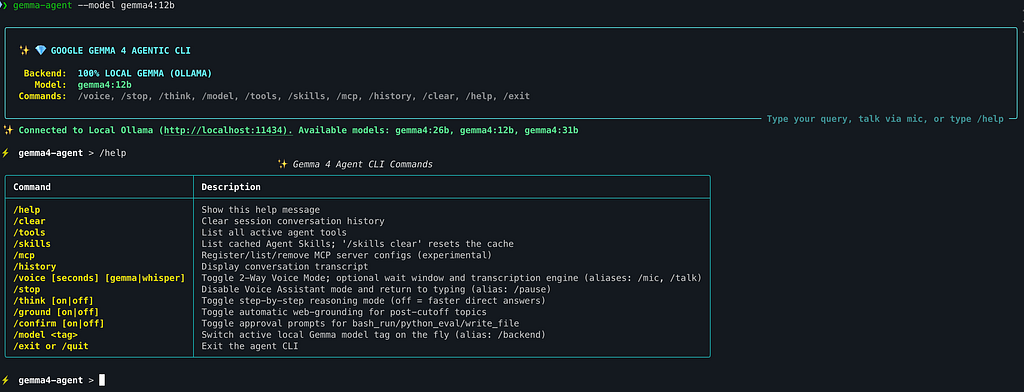Click 'Exit the agent CLI' description
The width and height of the screenshot is (1024, 392).
(249, 346)
